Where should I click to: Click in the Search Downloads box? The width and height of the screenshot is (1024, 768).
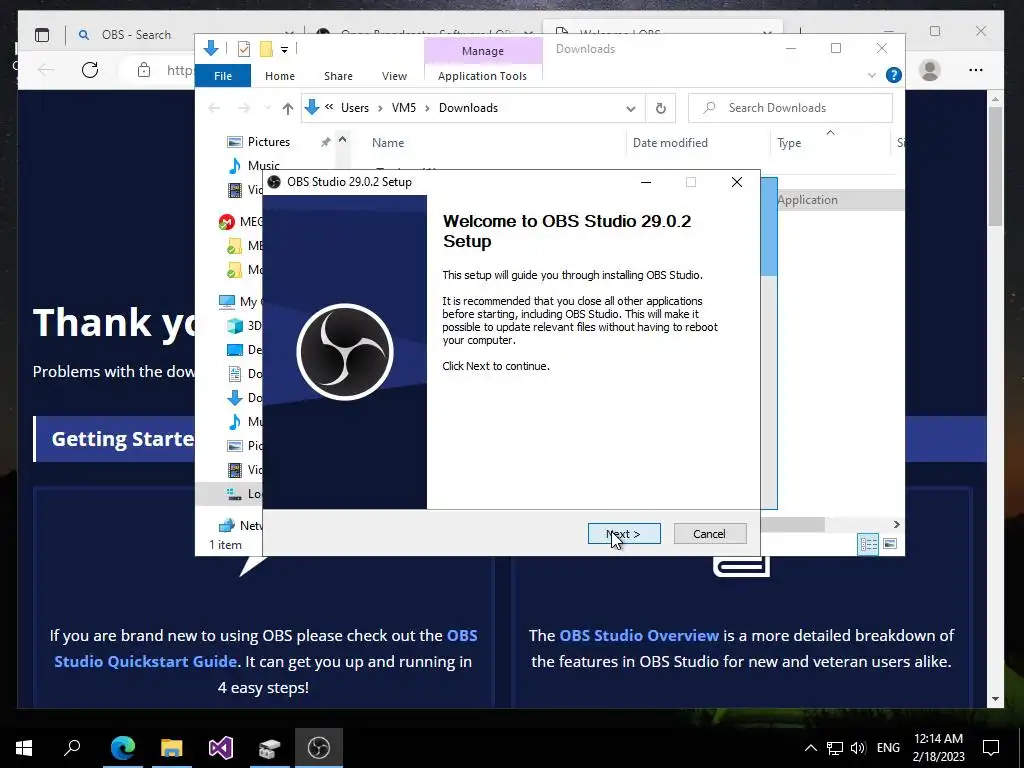pyautogui.click(x=790, y=108)
